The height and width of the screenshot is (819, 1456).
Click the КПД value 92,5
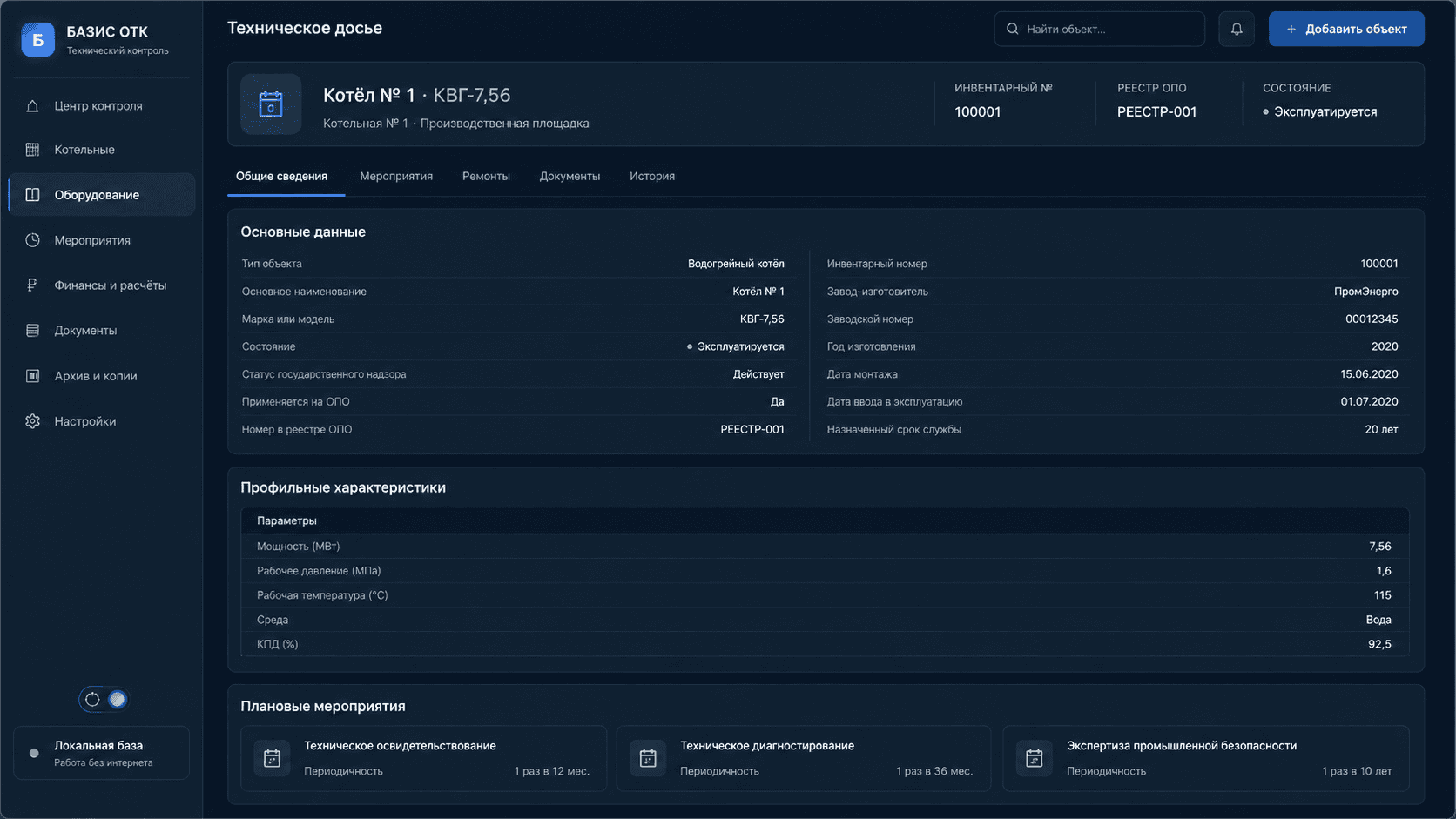click(x=1379, y=644)
